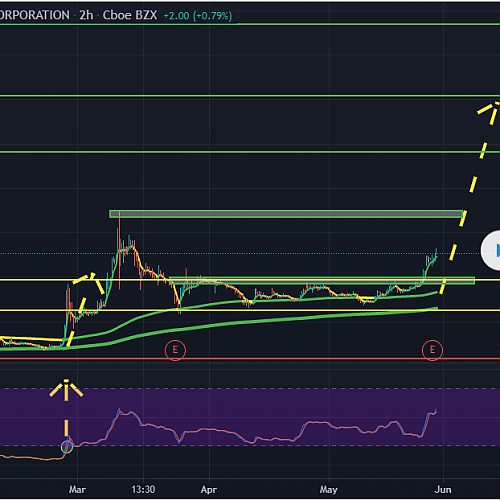Click the Jun label on time axis
This screenshot has width=500, height=500.
point(443,489)
